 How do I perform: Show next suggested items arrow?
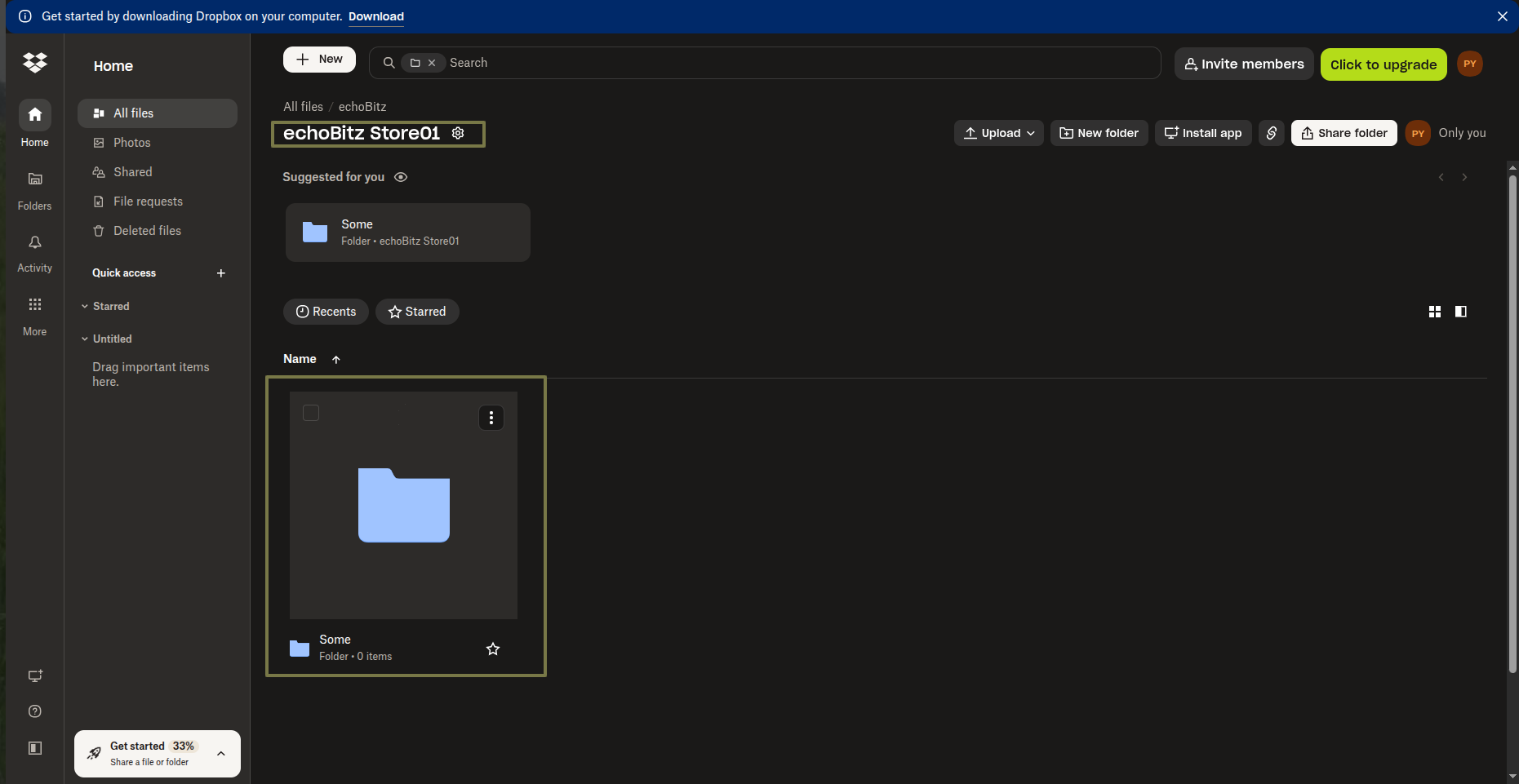(x=1465, y=177)
